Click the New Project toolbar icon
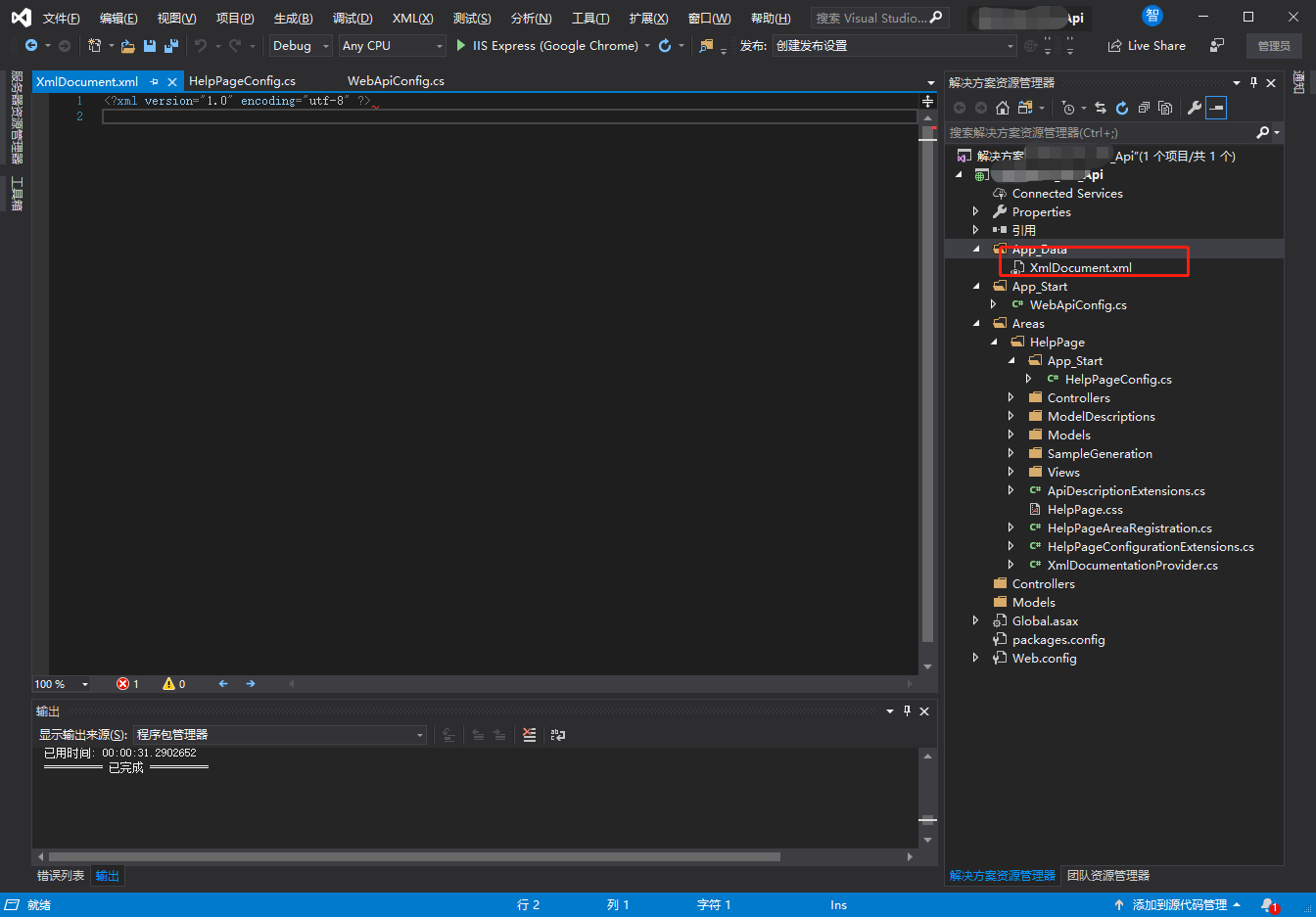This screenshot has width=1316, height=917. pos(95,46)
